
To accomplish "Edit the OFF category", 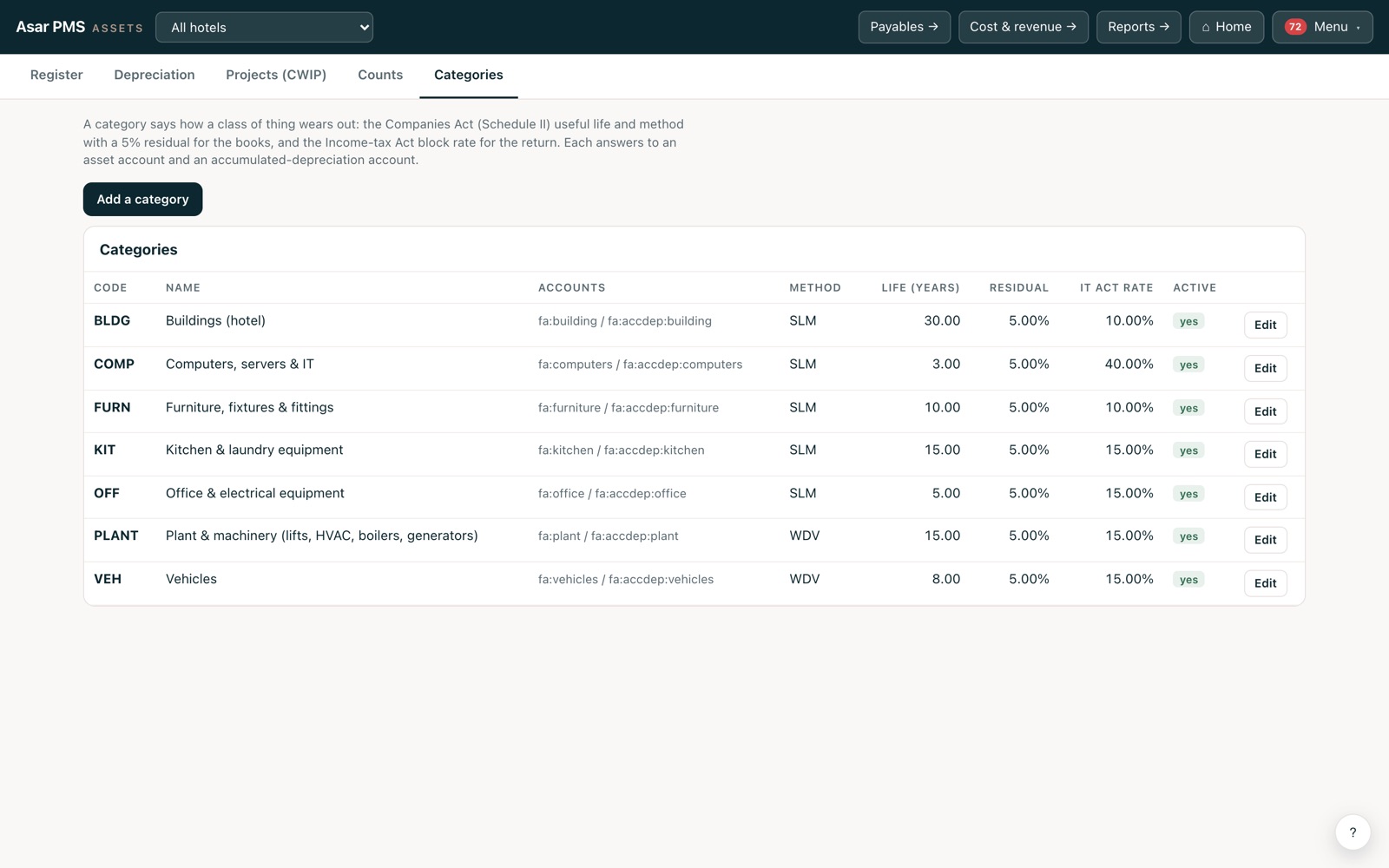I will [1266, 497].
